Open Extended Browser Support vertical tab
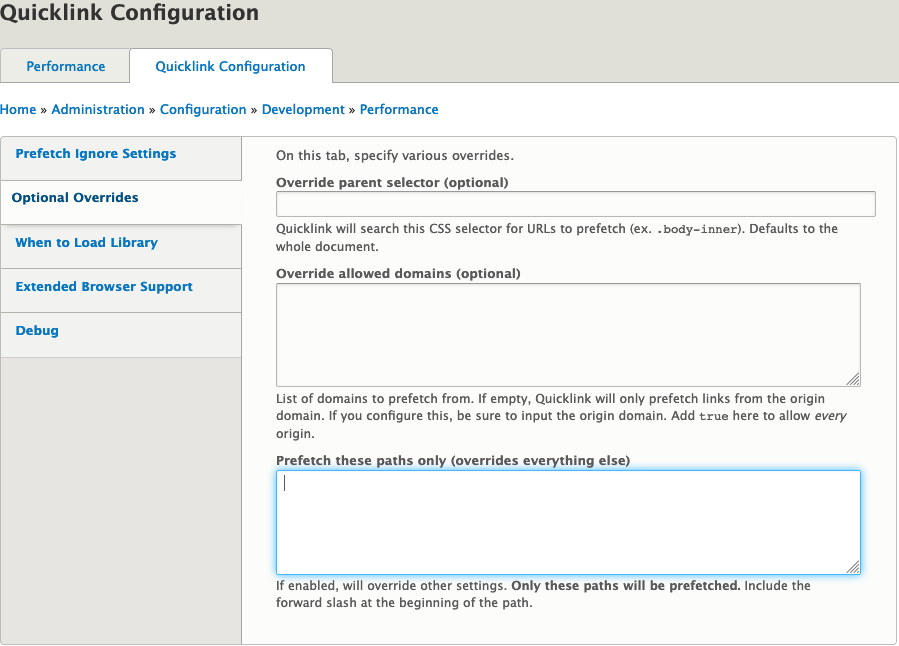 [104, 287]
